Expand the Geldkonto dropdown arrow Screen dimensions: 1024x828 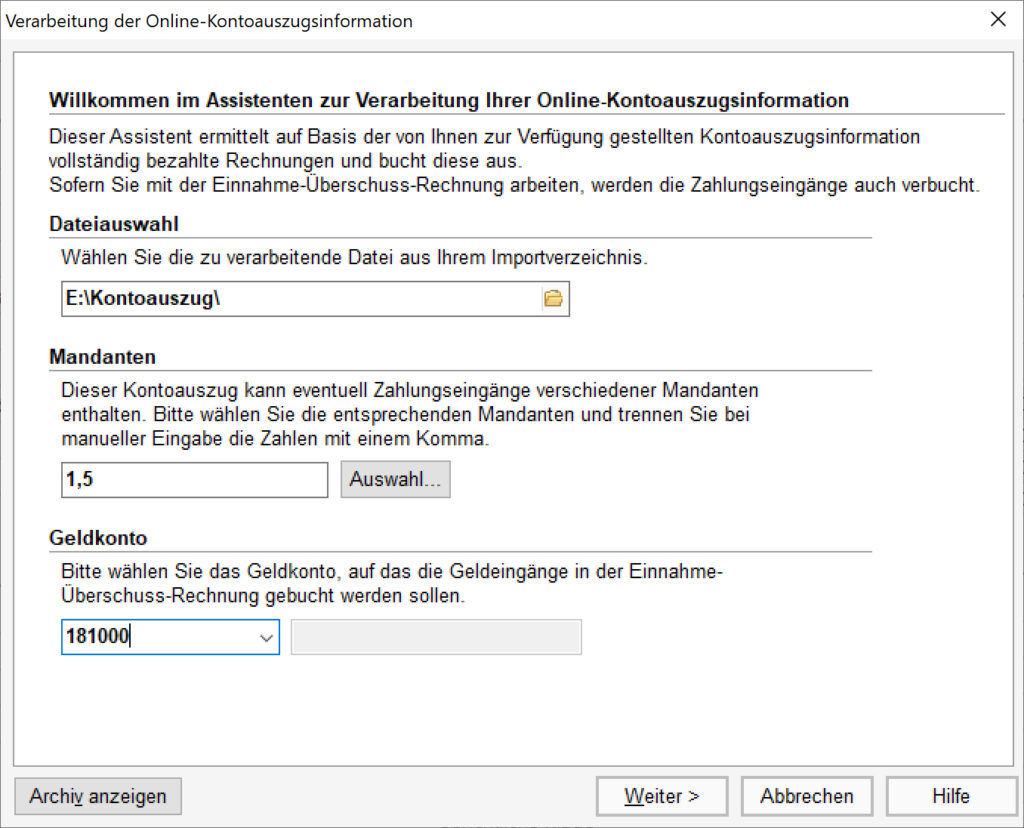(x=266, y=637)
